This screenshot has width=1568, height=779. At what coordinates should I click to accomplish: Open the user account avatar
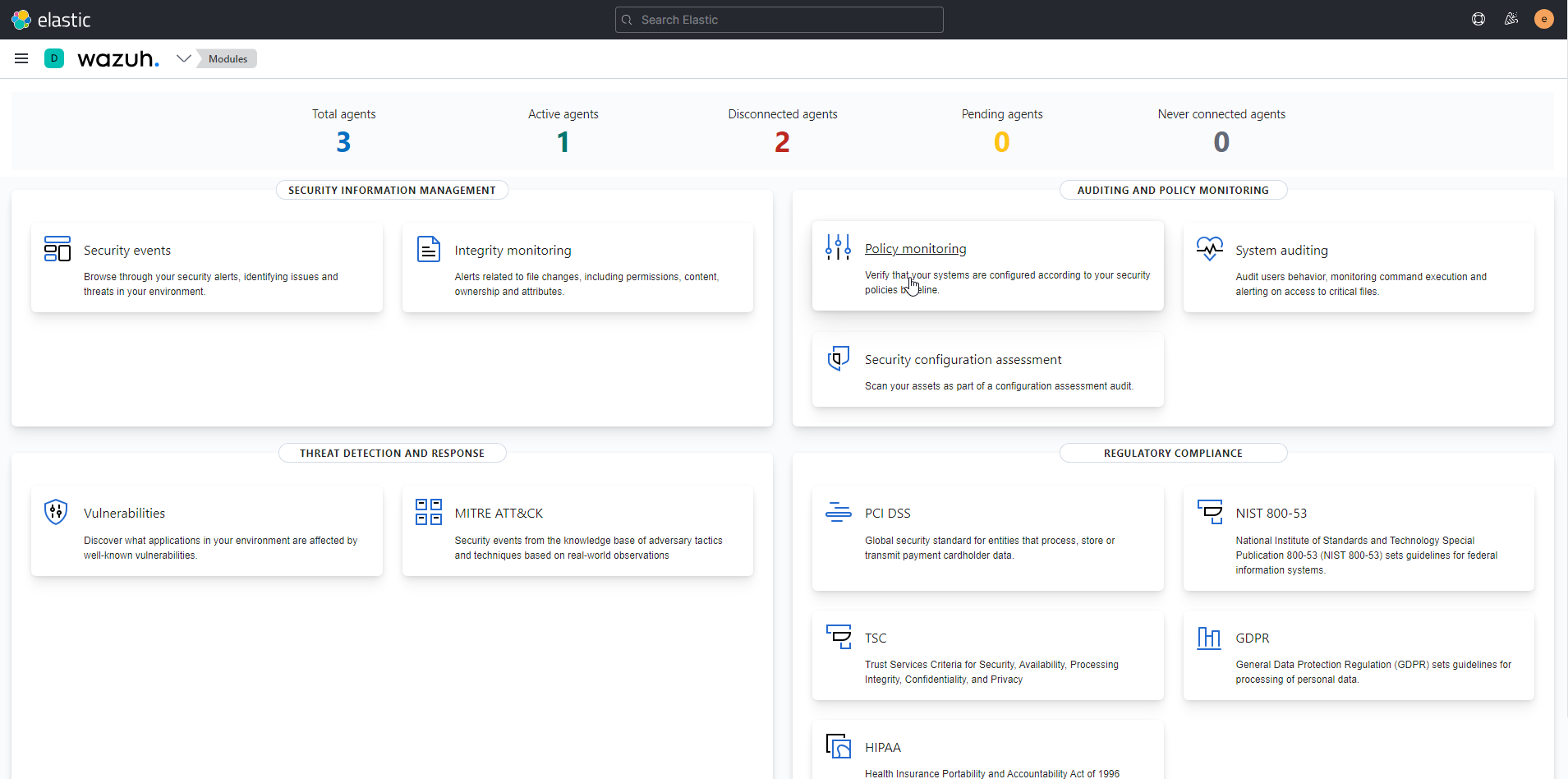tap(1544, 19)
